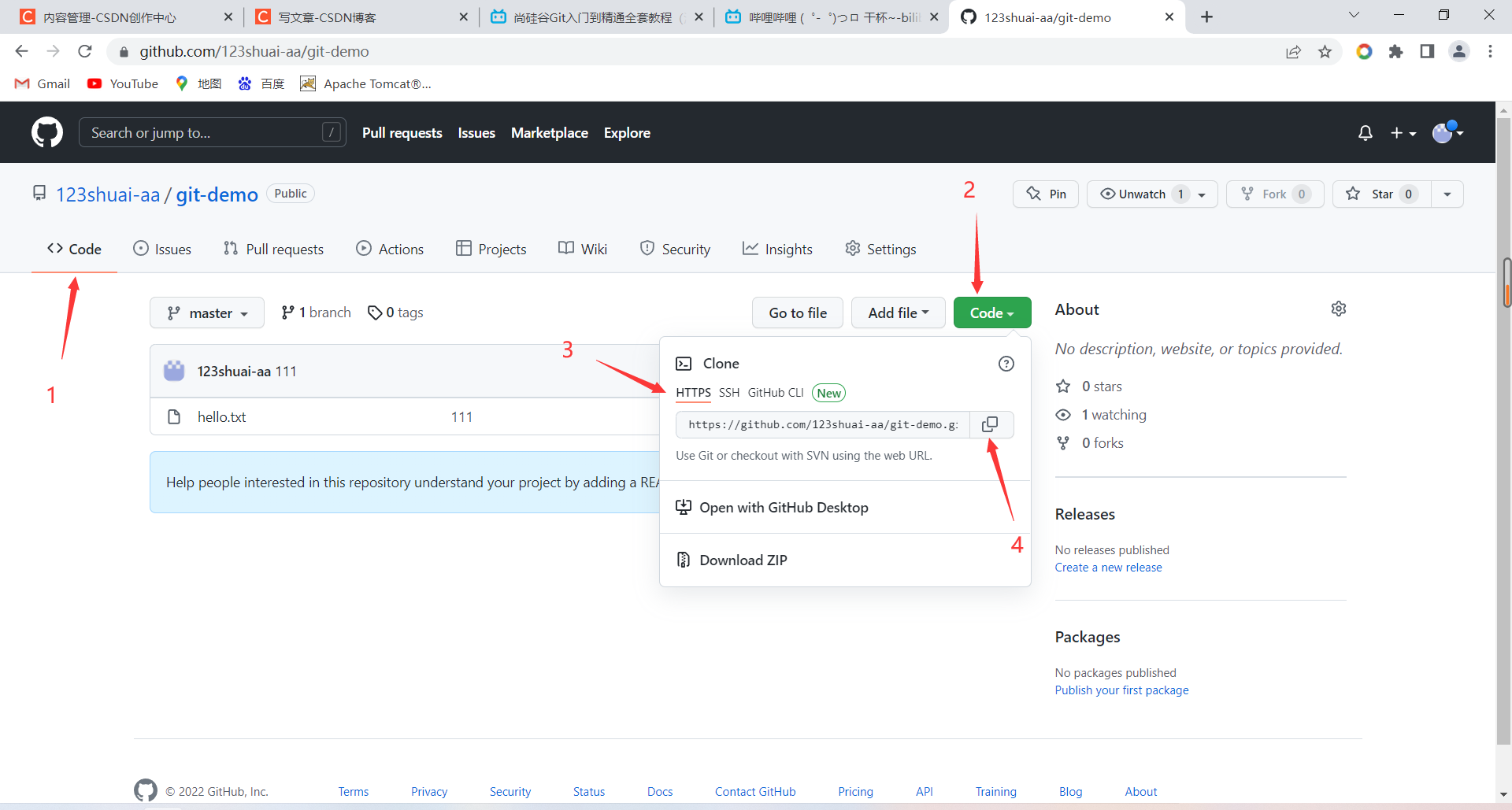The image size is (1512, 810).
Task: Click the footer GitHub logo
Action: click(146, 790)
